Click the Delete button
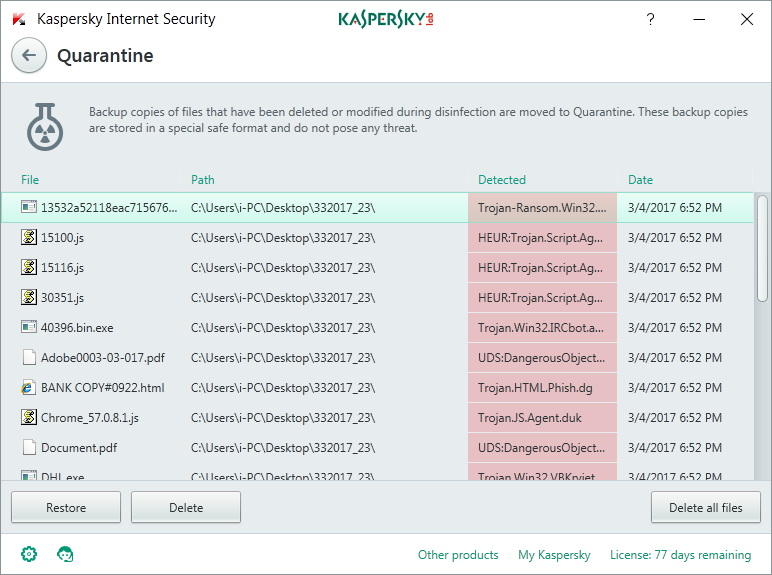 (x=186, y=507)
